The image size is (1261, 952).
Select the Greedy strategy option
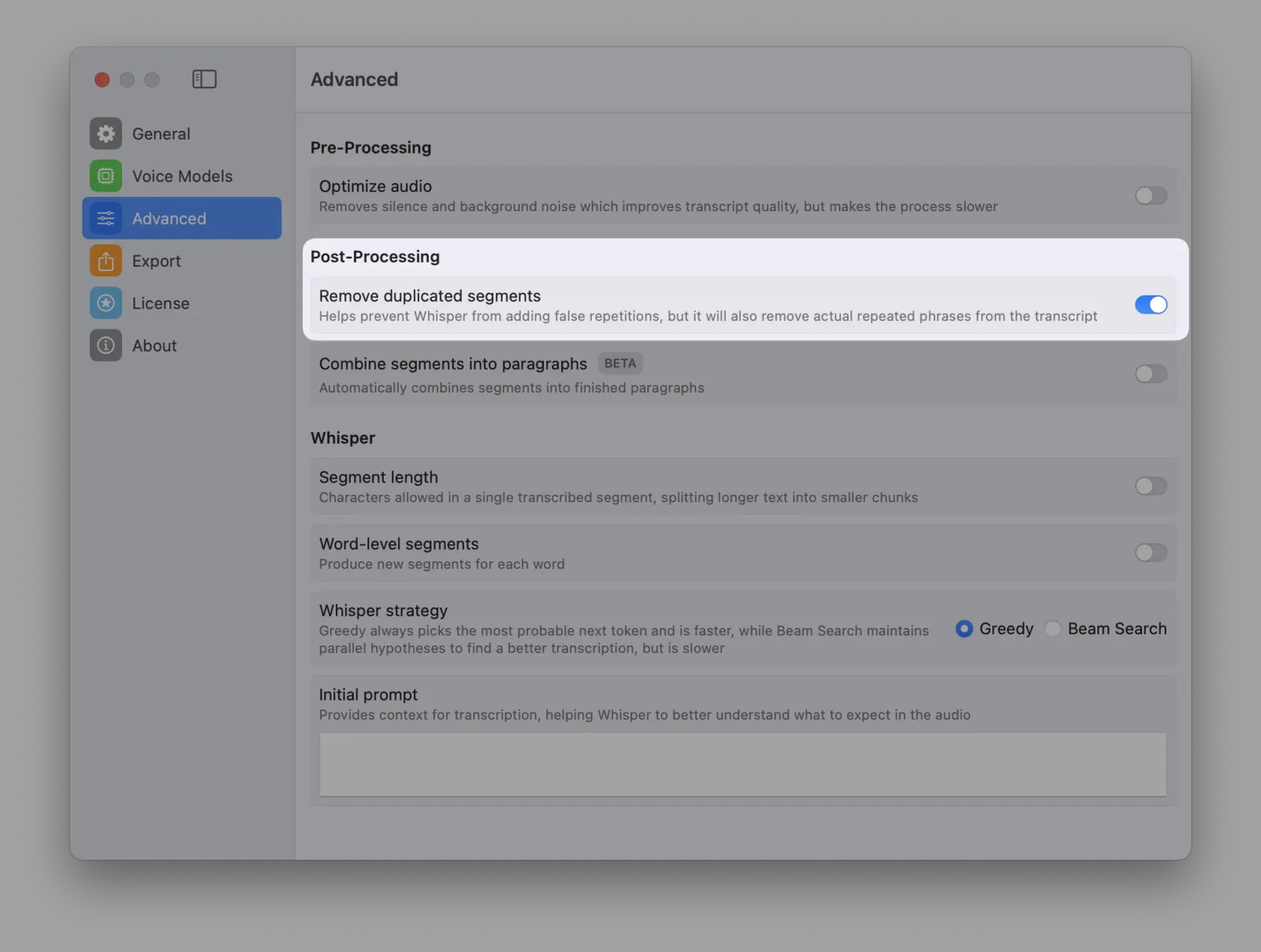pyautogui.click(x=964, y=629)
